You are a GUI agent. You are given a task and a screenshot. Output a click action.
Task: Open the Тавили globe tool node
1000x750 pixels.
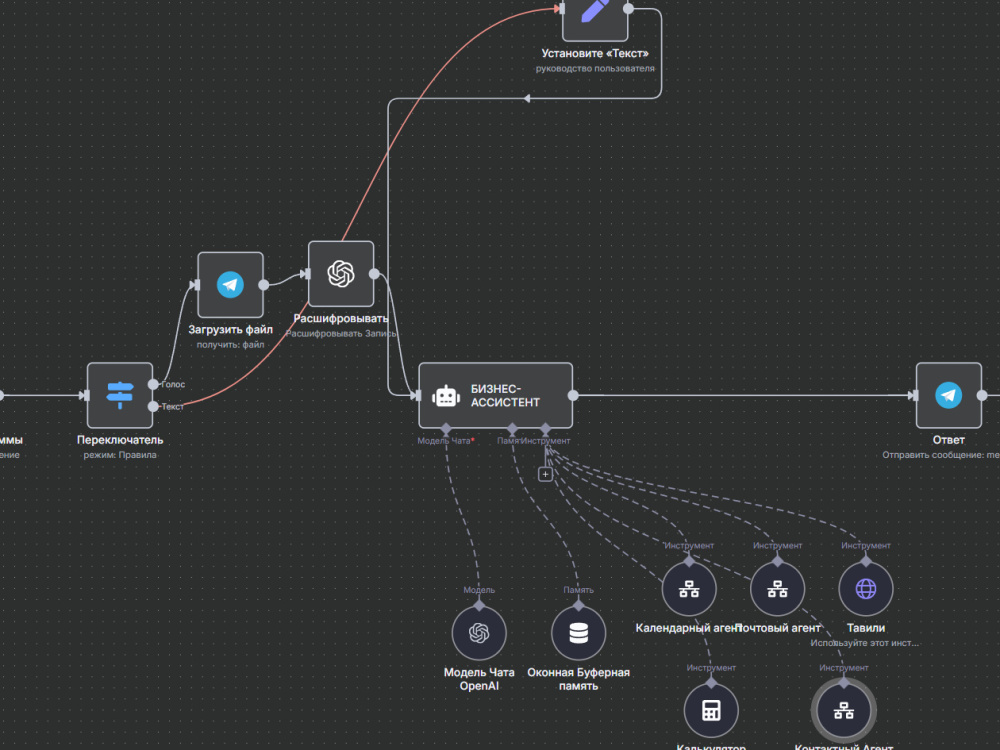865,589
